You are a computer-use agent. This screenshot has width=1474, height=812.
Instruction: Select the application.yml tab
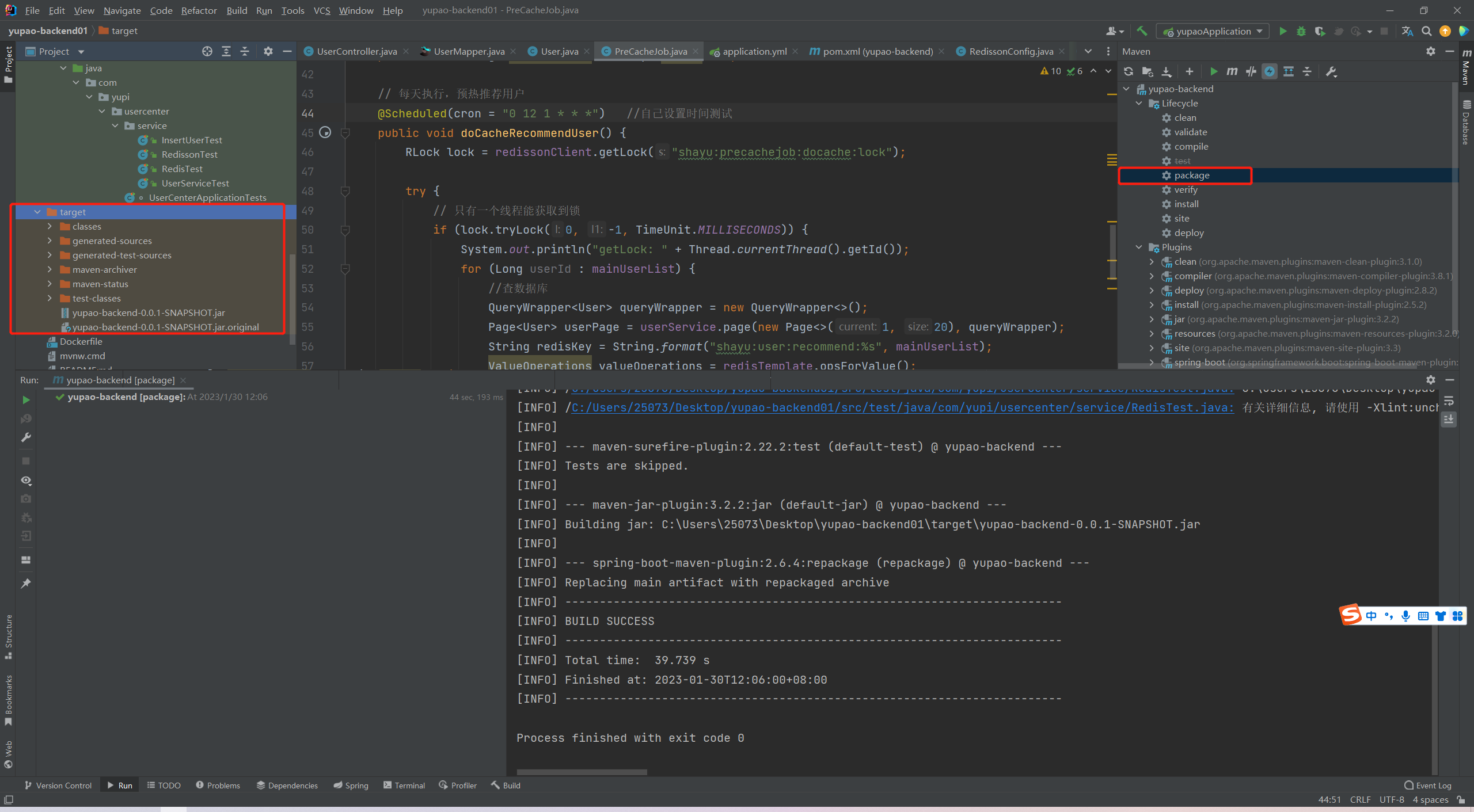pos(752,51)
